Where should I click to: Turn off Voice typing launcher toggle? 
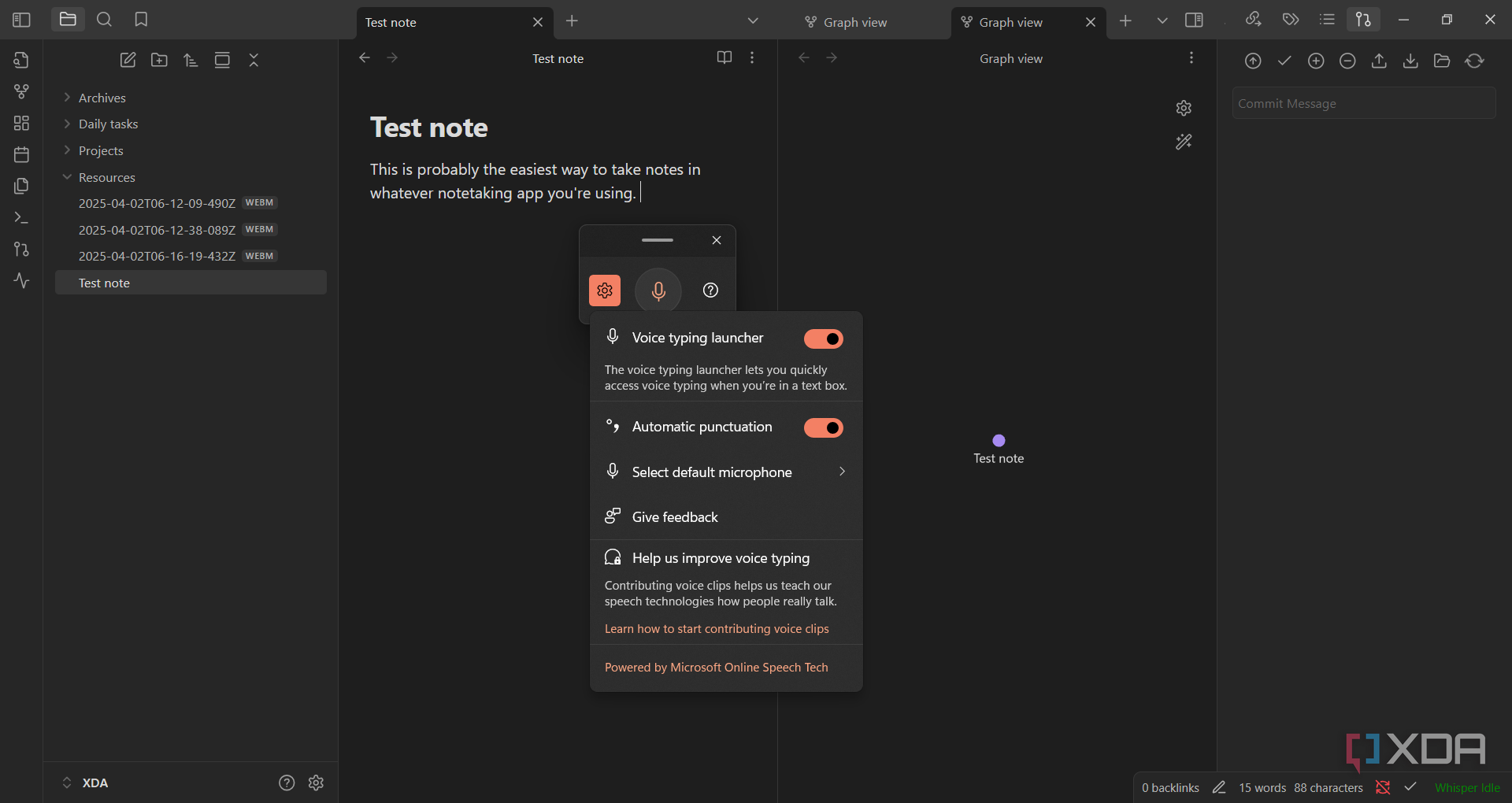tap(824, 339)
